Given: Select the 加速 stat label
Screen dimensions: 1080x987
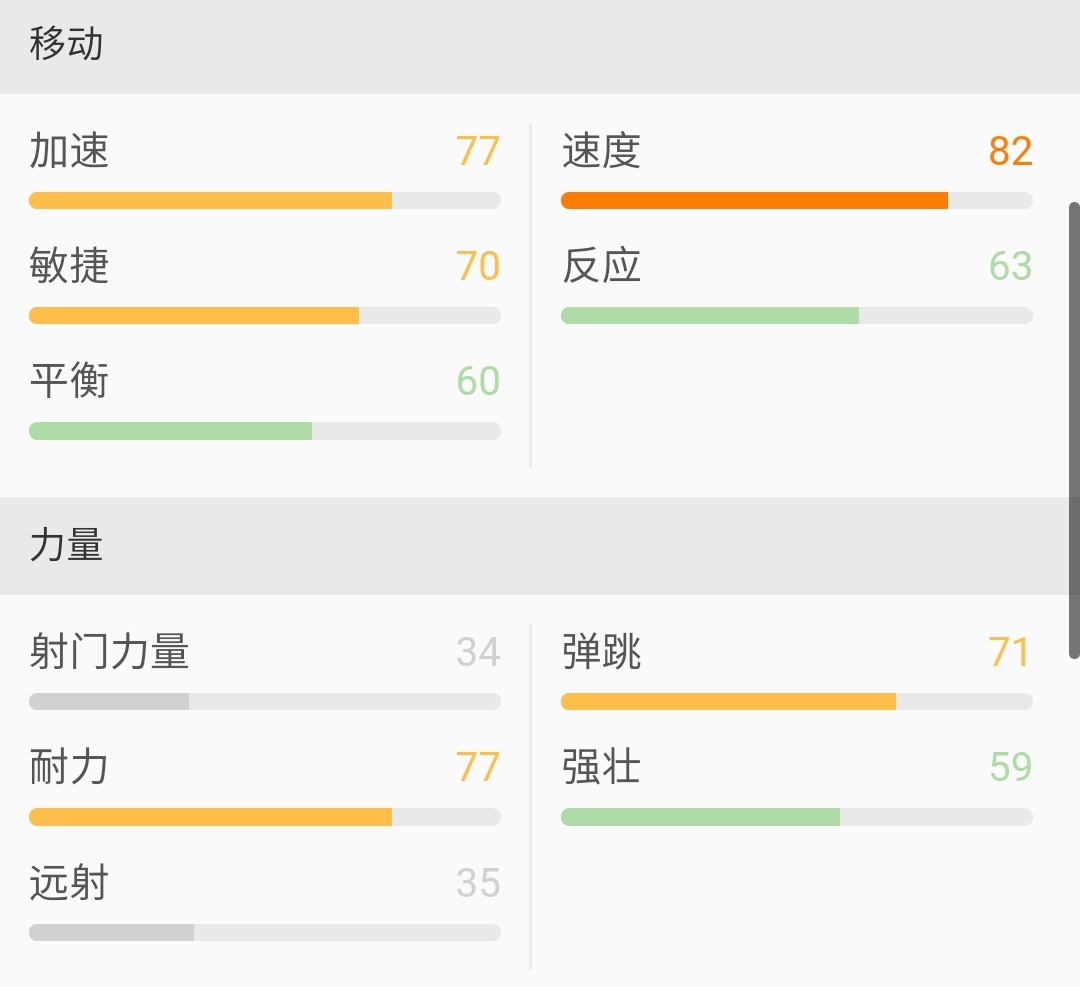Looking at the screenshot, I should pos(67,151).
